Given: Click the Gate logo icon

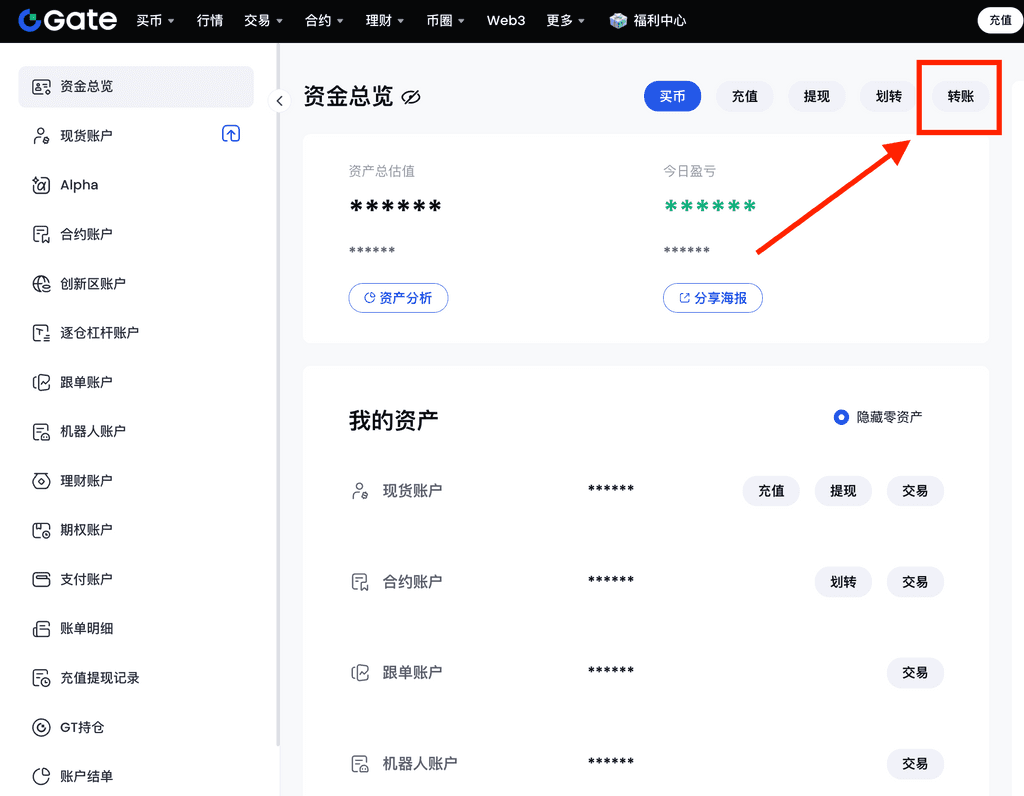Looking at the screenshot, I should pyautogui.click(x=30, y=20).
